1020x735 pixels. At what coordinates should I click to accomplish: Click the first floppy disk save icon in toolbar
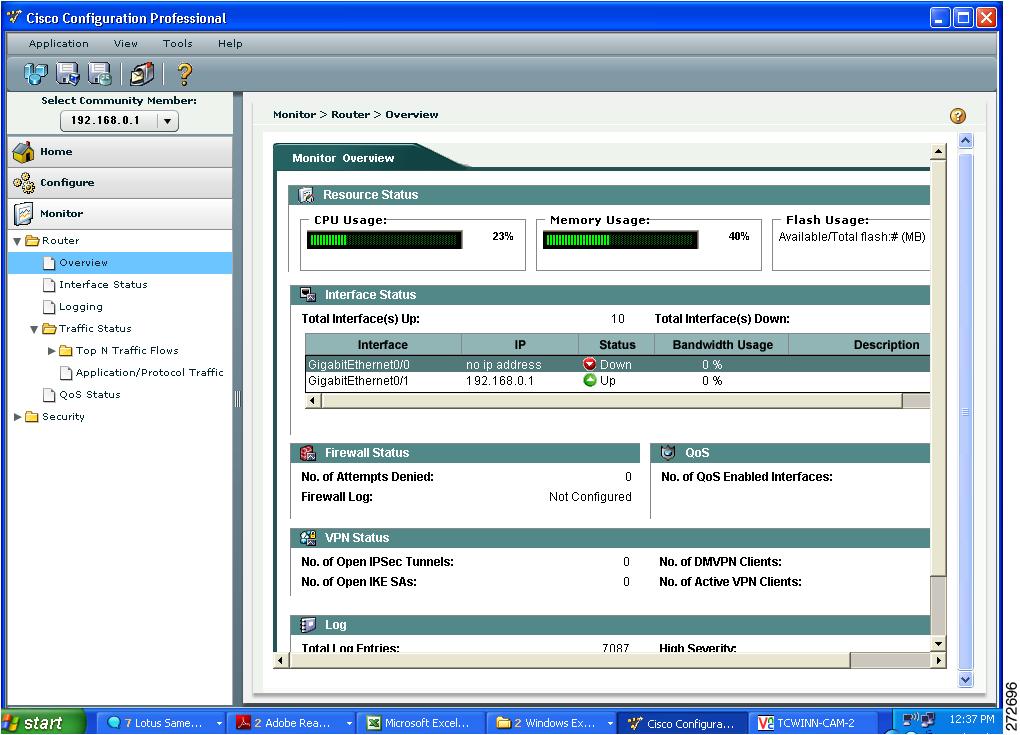pyautogui.click(x=68, y=74)
